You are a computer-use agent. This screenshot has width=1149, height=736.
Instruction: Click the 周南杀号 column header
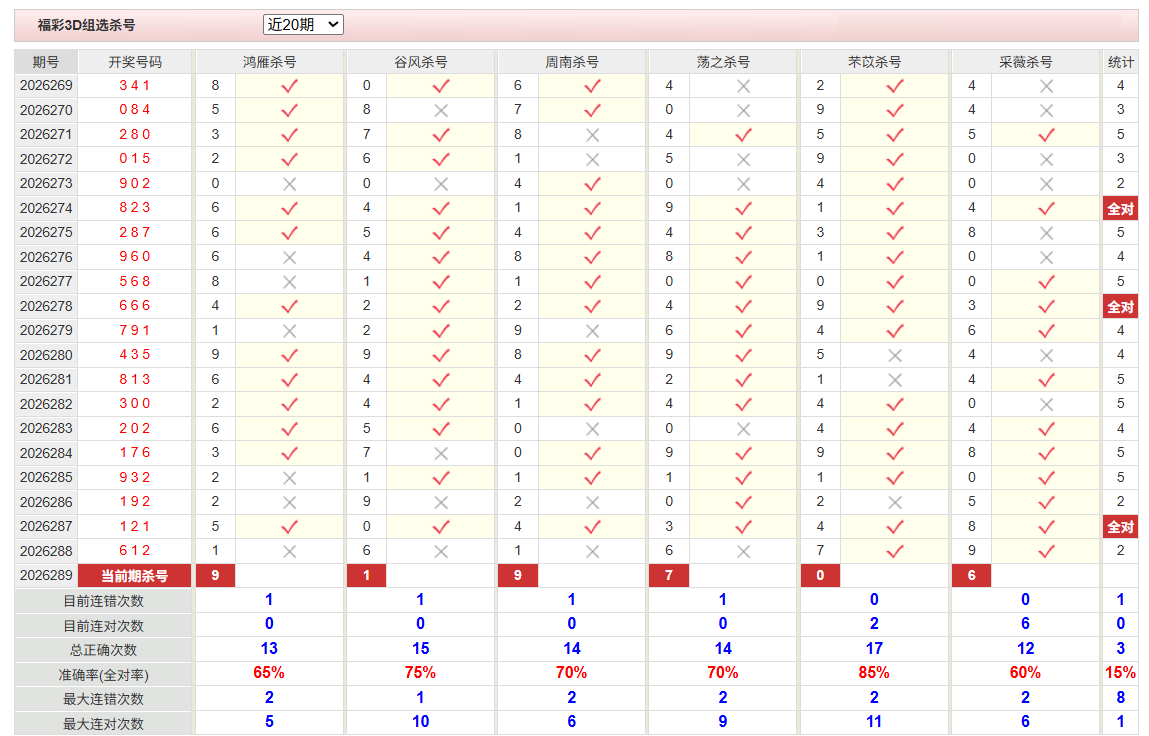(572, 62)
